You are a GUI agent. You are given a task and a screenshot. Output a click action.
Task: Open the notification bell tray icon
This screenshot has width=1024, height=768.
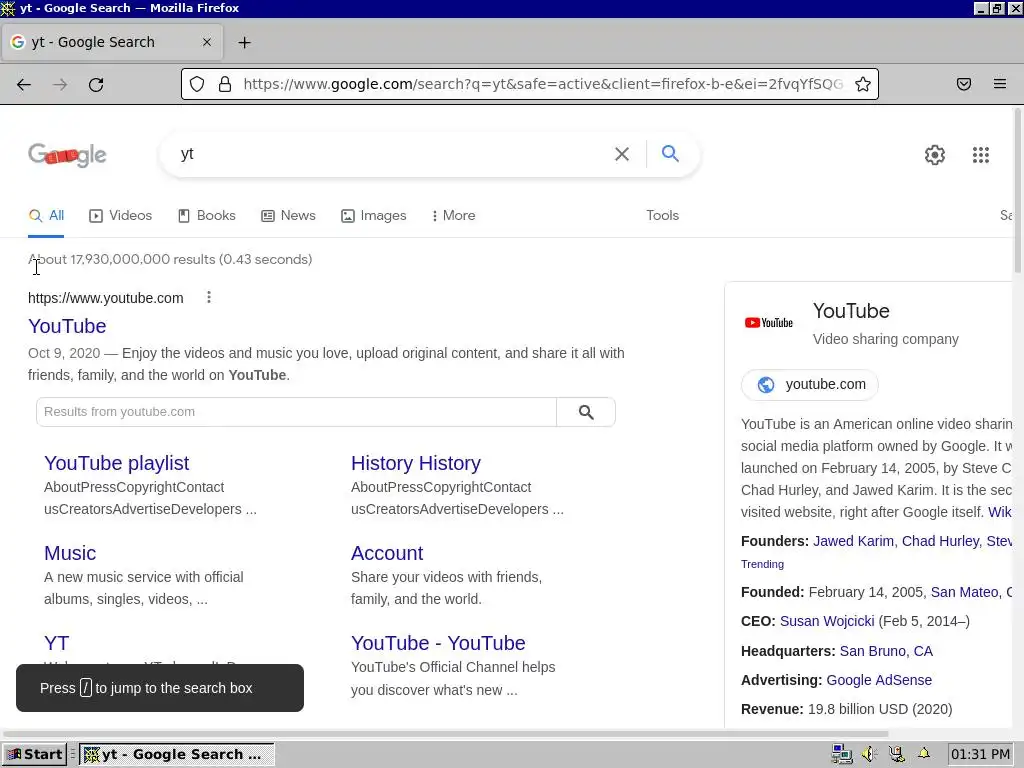click(923, 754)
